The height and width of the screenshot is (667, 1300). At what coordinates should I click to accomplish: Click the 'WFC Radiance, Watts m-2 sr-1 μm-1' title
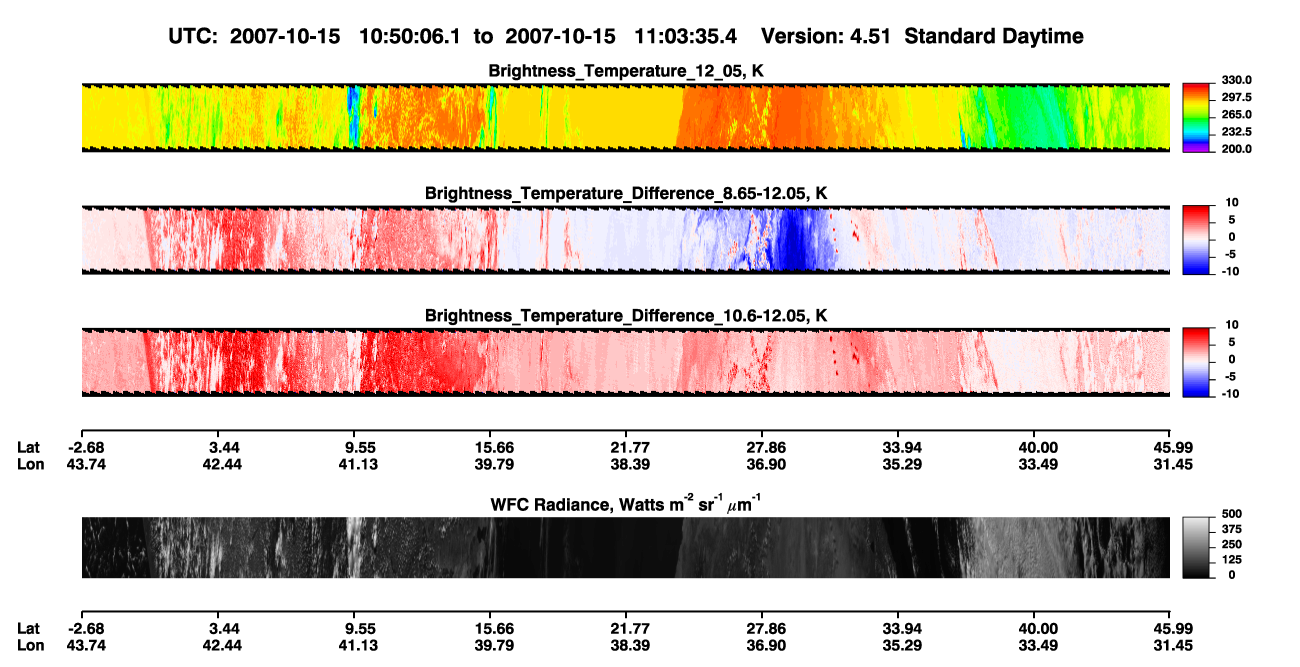pos(627,505)
